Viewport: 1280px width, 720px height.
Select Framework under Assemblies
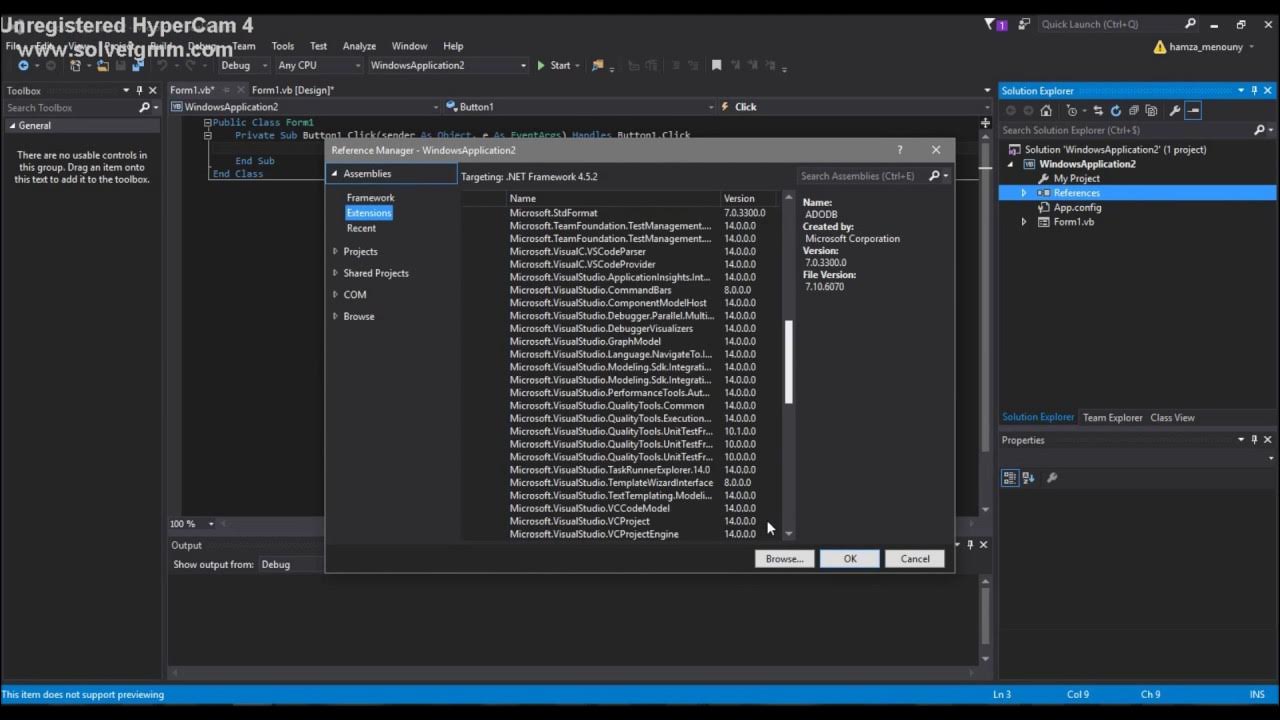tap(370, 198)
